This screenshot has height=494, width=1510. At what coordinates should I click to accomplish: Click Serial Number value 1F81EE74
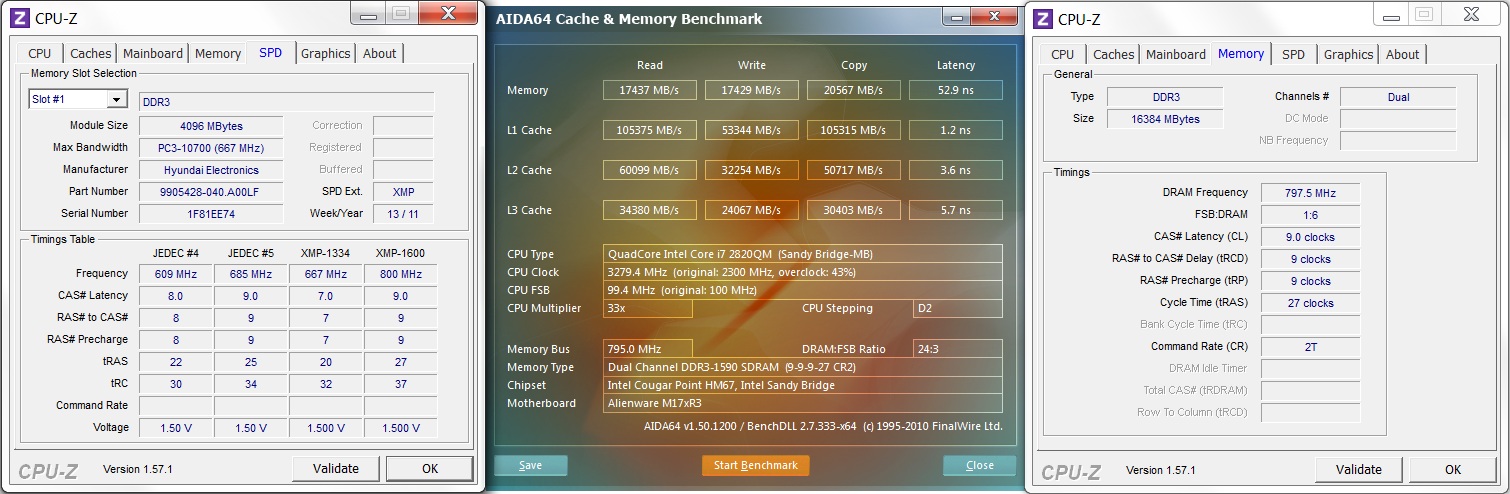(212, 214)
